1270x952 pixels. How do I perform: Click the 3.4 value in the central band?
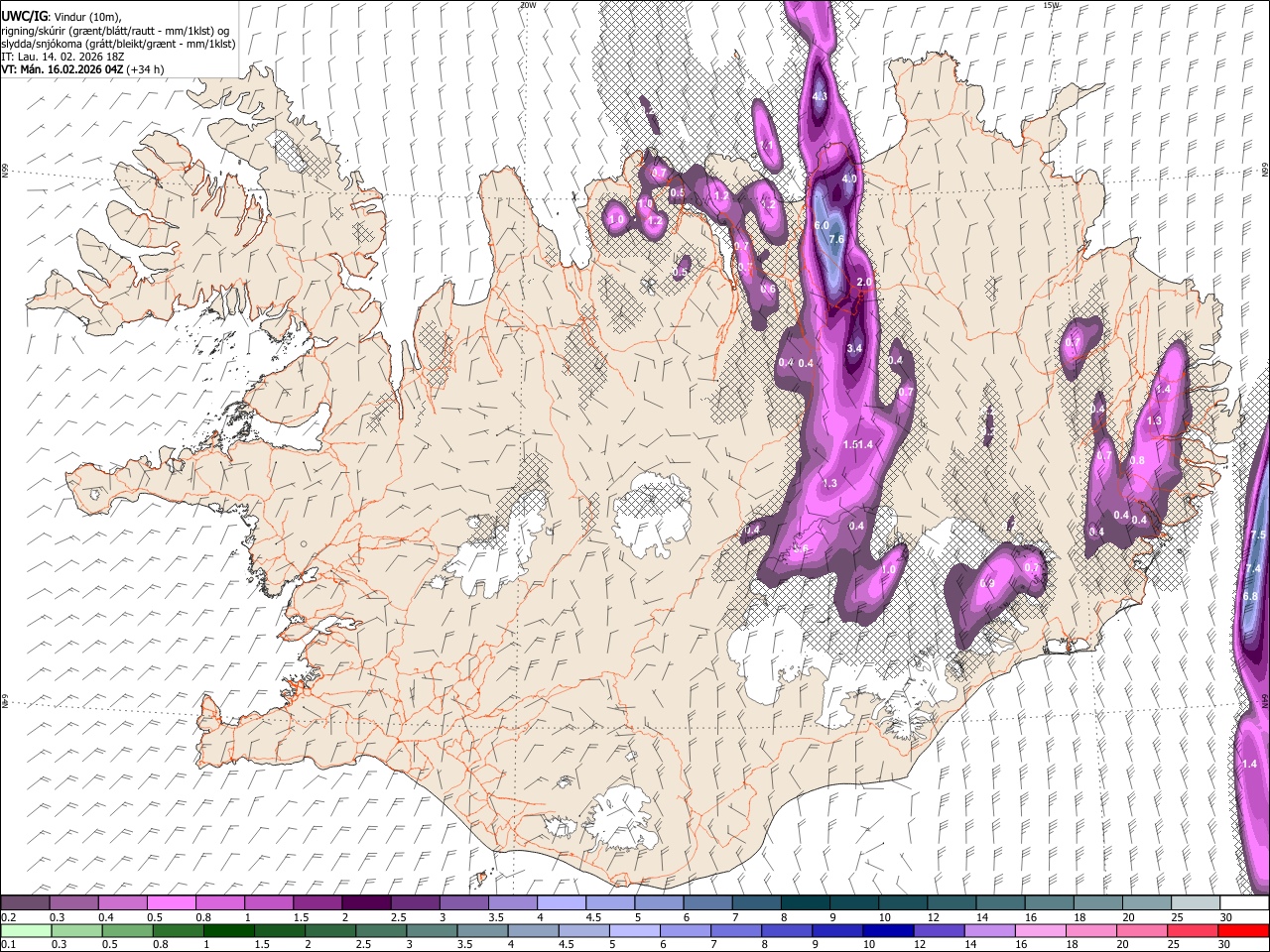(x=854, y=349)
